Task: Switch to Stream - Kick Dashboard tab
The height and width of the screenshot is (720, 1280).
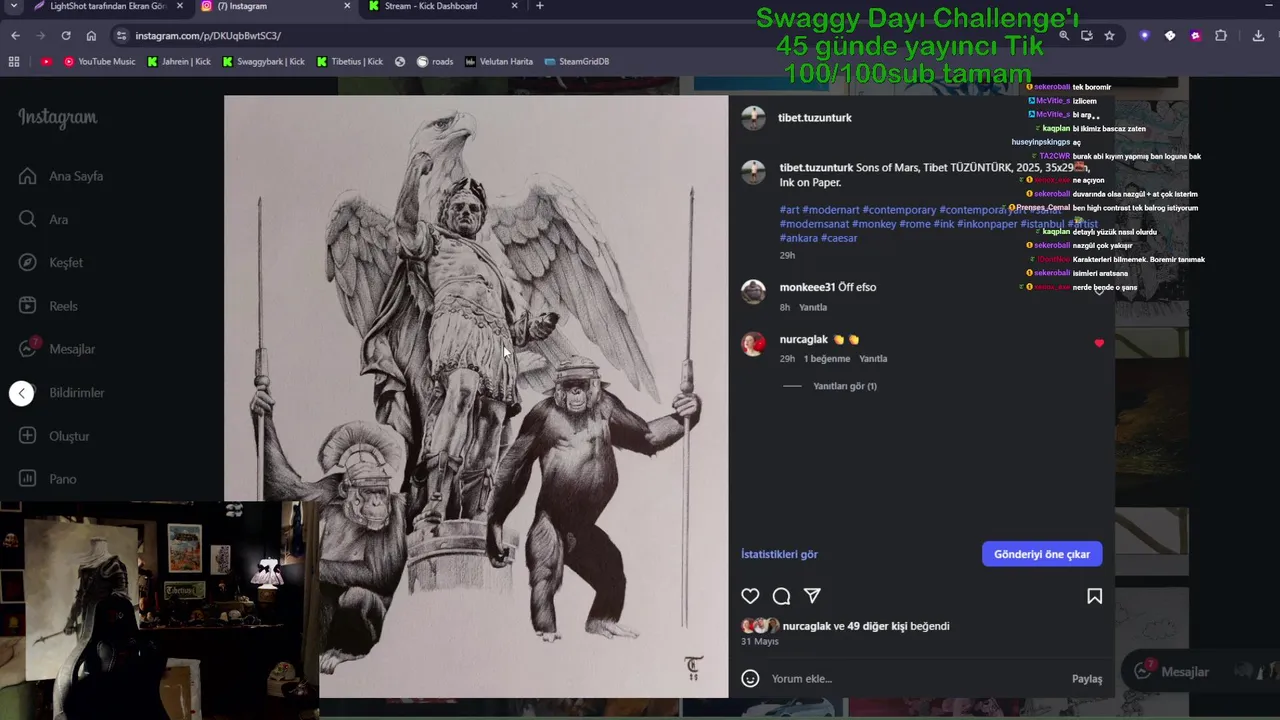Action: (x=430, y=6)
